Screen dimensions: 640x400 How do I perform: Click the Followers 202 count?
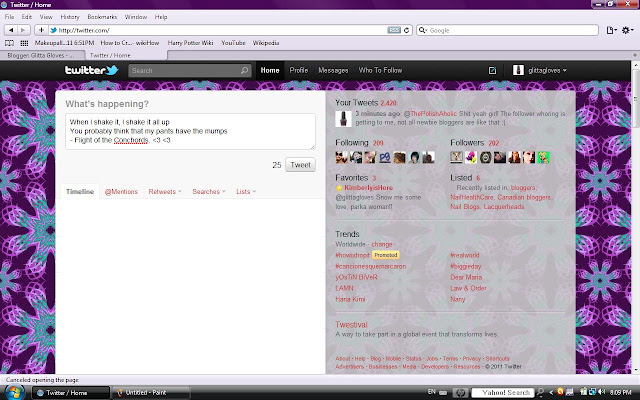click(494, 143)
